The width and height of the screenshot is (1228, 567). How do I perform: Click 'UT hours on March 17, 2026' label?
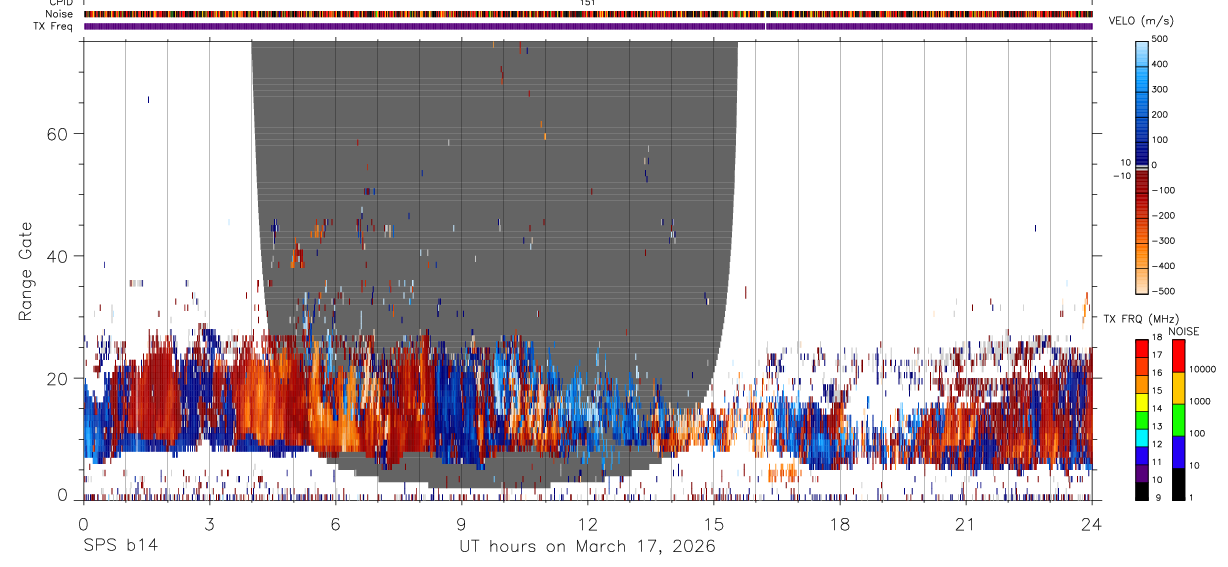click(587, 546)
